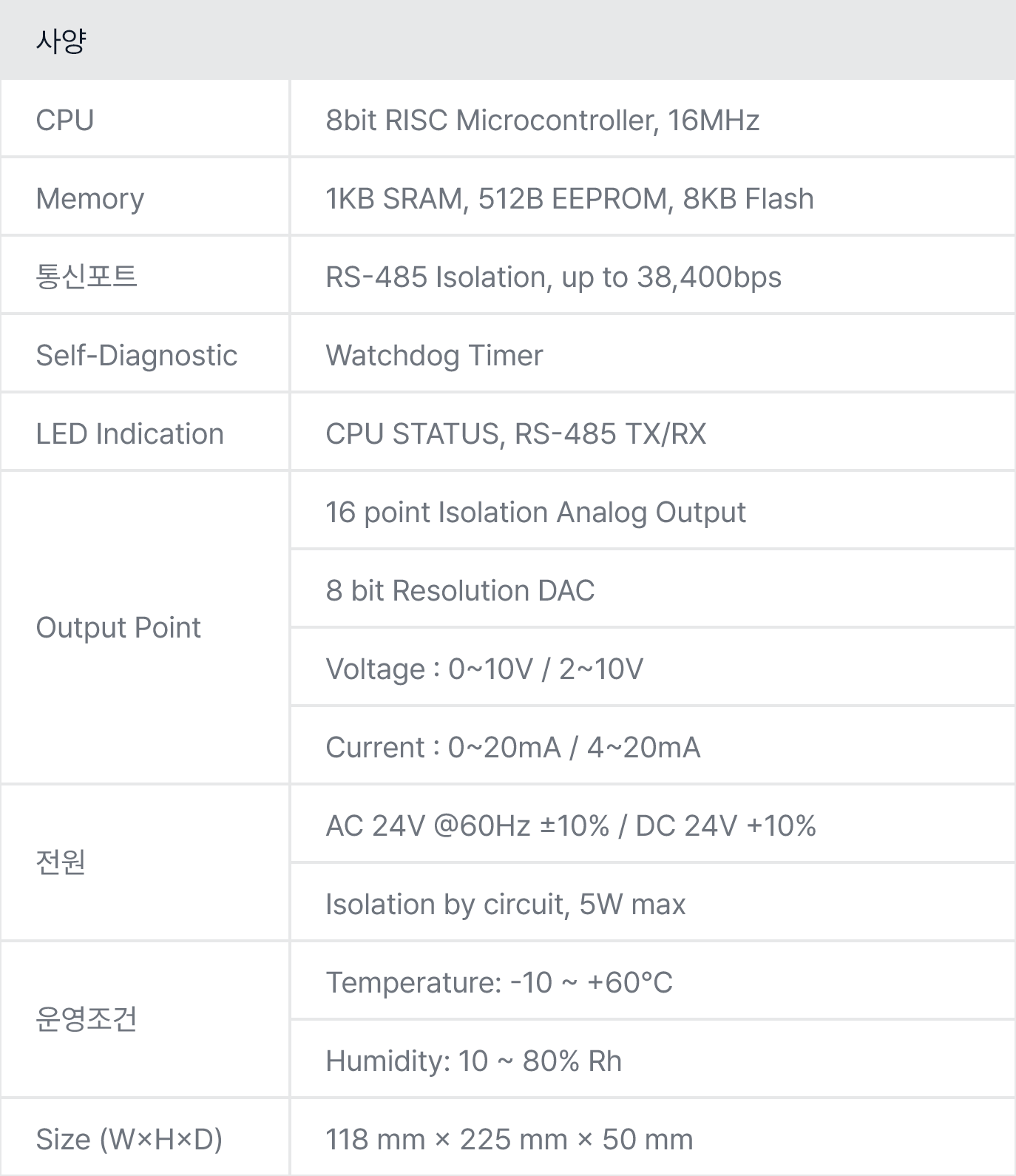Screen dimensions: 1016x1176
Task: Select the 운영조건 row label
Action: coord(87,1020)
